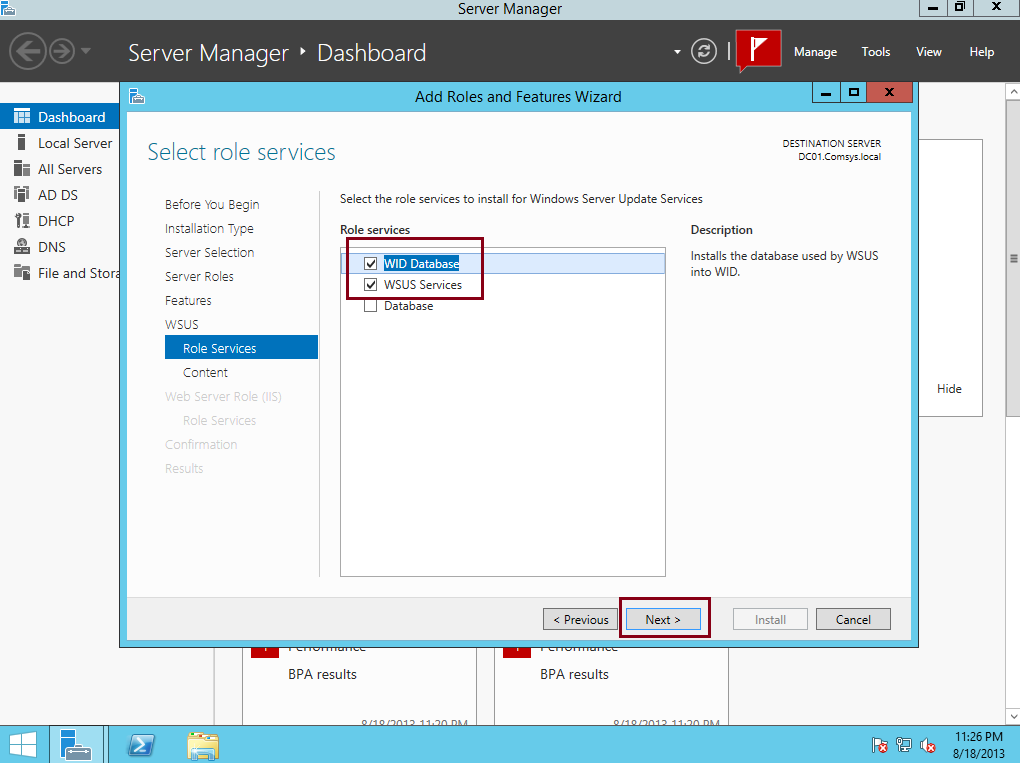Image resolution: width=1020 pixels, height=763 pixels.
Task: Click the right BPA results text
Action: point(574,675)
